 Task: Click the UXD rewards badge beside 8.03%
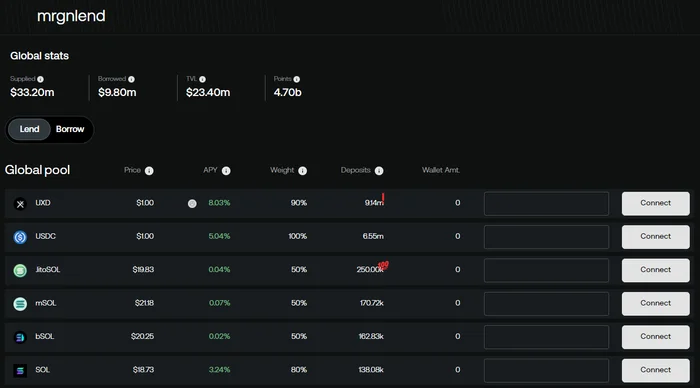[x=192, y=204]
